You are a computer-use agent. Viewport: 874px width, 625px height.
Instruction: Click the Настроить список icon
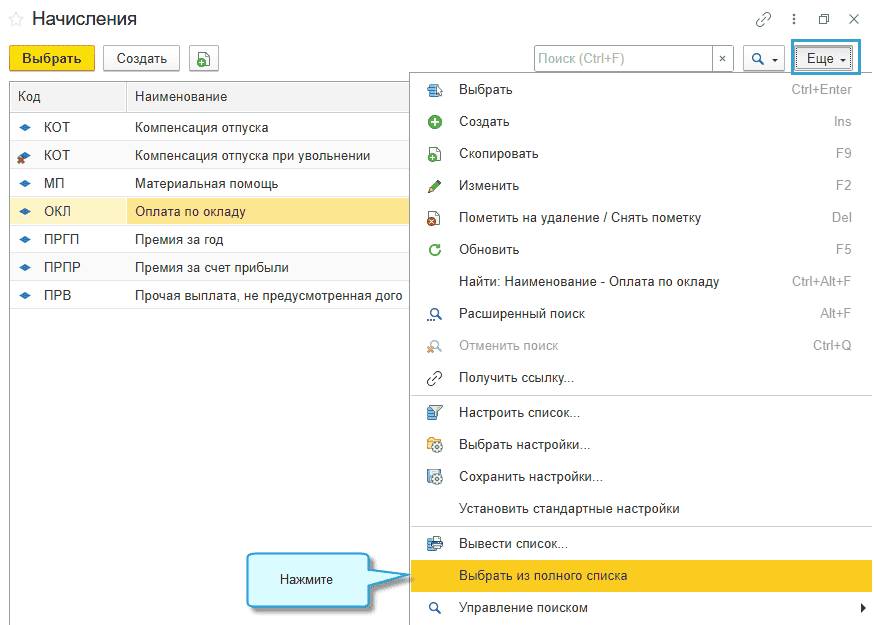(434, 413)
